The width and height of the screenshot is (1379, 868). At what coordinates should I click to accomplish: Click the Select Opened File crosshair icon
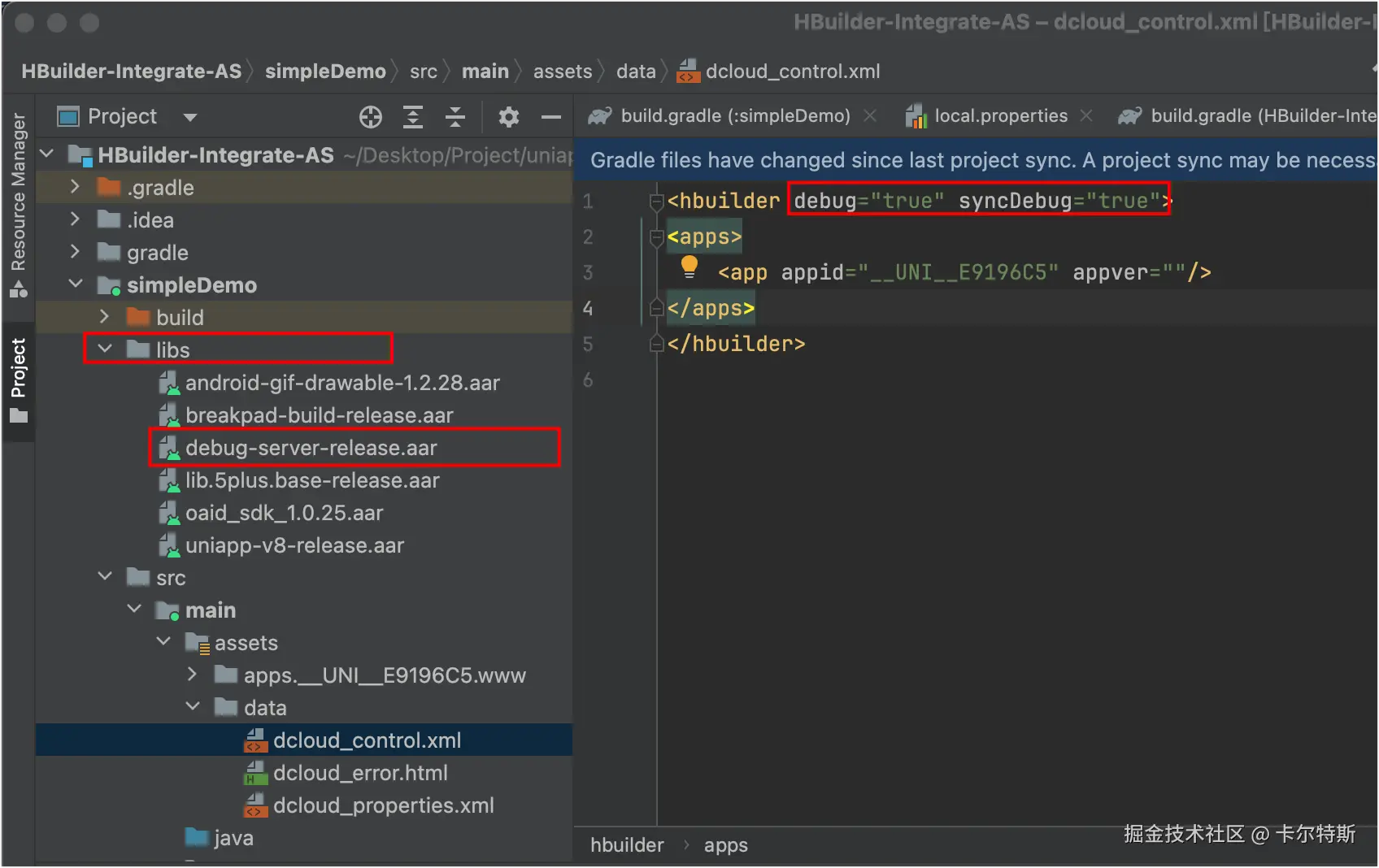tap(371, 117)
